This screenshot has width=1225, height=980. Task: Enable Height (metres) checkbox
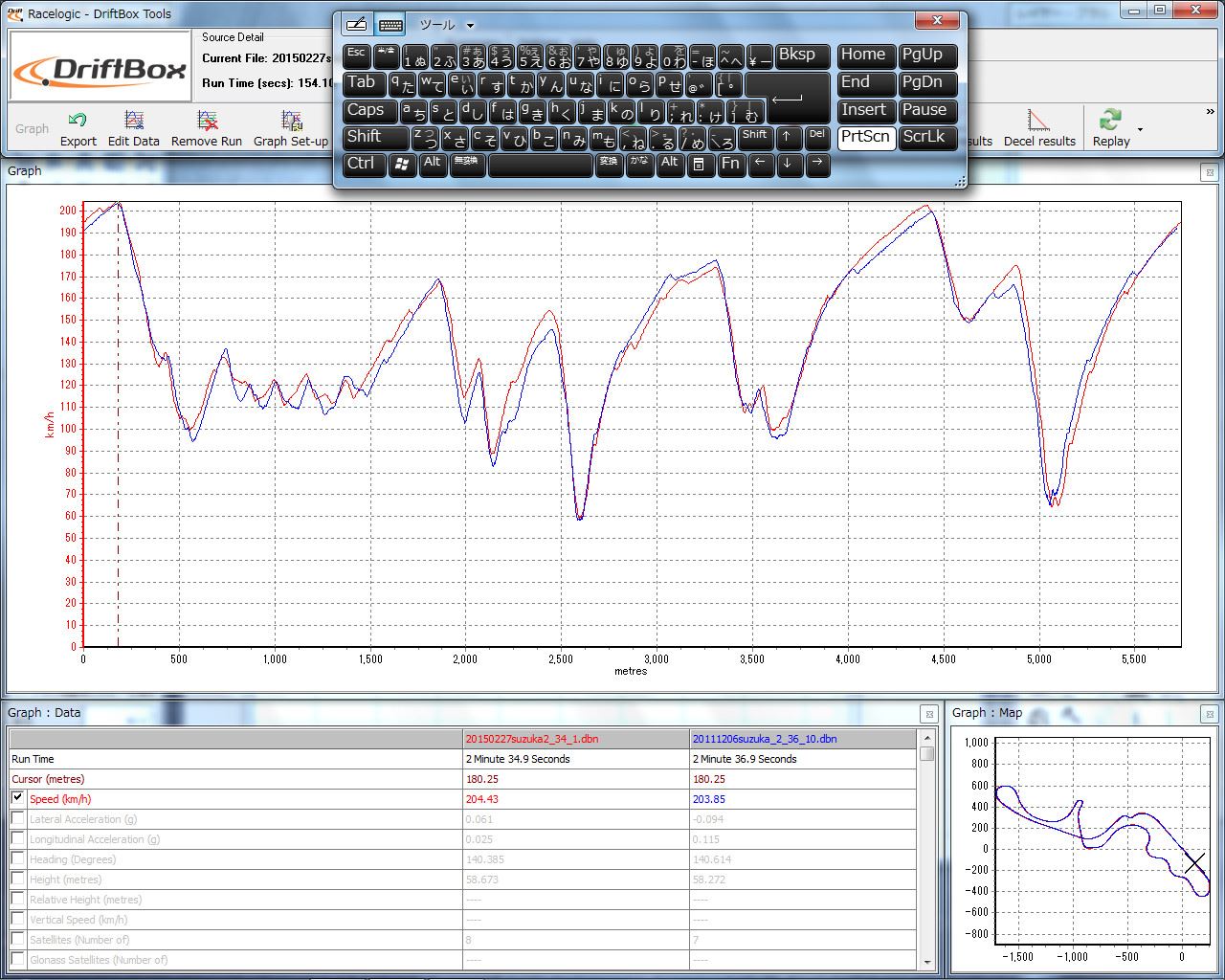point(17,879)
